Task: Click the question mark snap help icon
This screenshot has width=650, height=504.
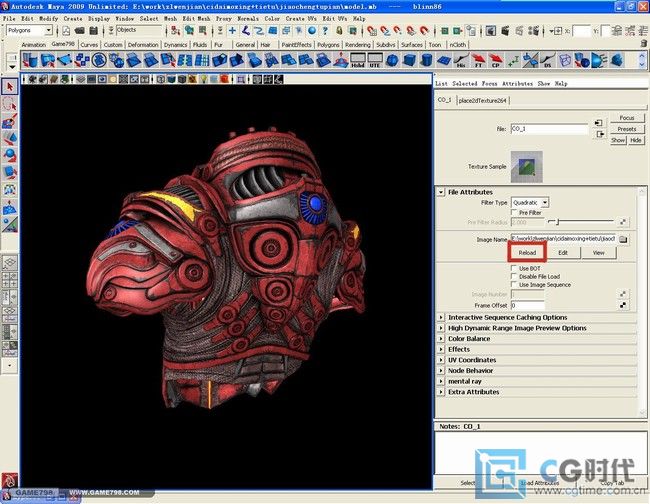Action: pos(325,31)
